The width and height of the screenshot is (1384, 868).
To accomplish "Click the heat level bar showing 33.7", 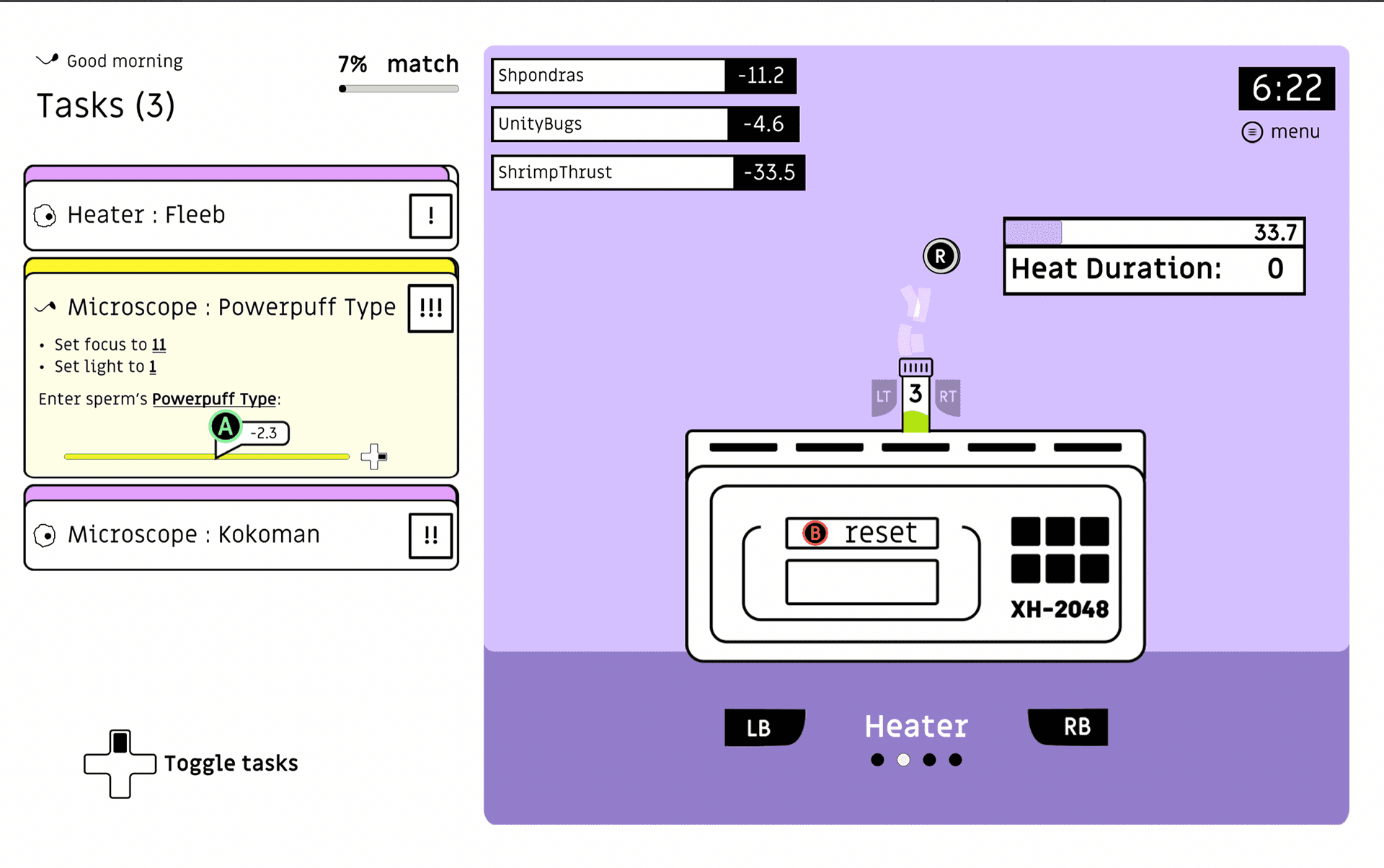I will tap(1154, 232).
